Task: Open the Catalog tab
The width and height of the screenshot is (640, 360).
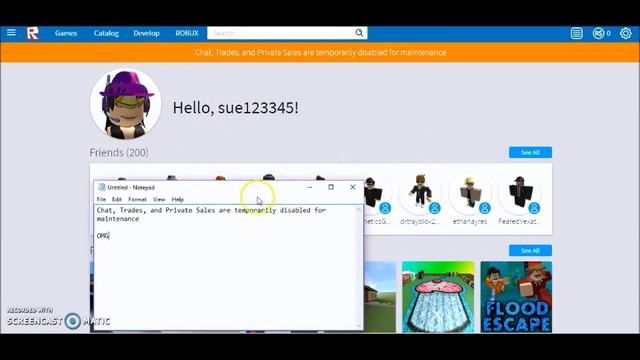Action: pos(106,33)
